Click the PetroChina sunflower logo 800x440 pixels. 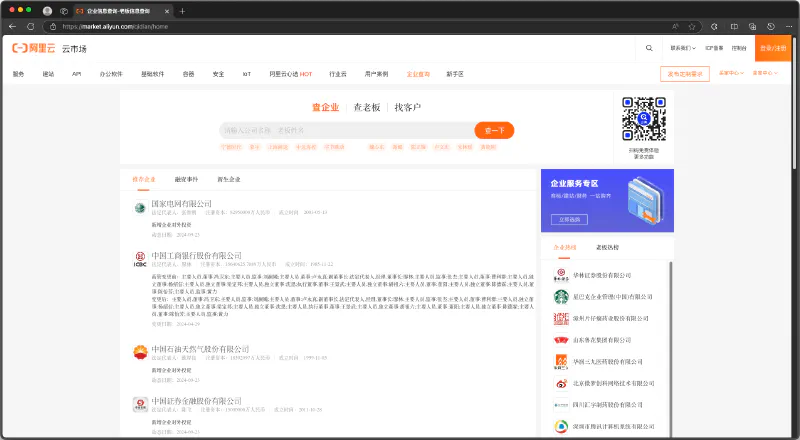coord(140,352)
